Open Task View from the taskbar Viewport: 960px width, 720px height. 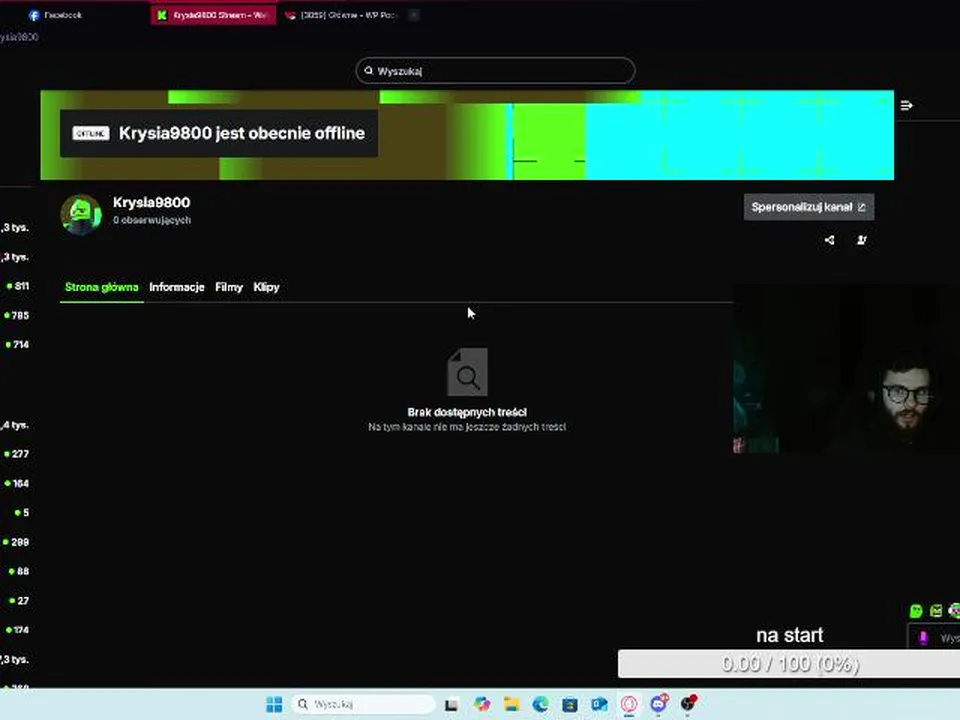tap(451, 705)
